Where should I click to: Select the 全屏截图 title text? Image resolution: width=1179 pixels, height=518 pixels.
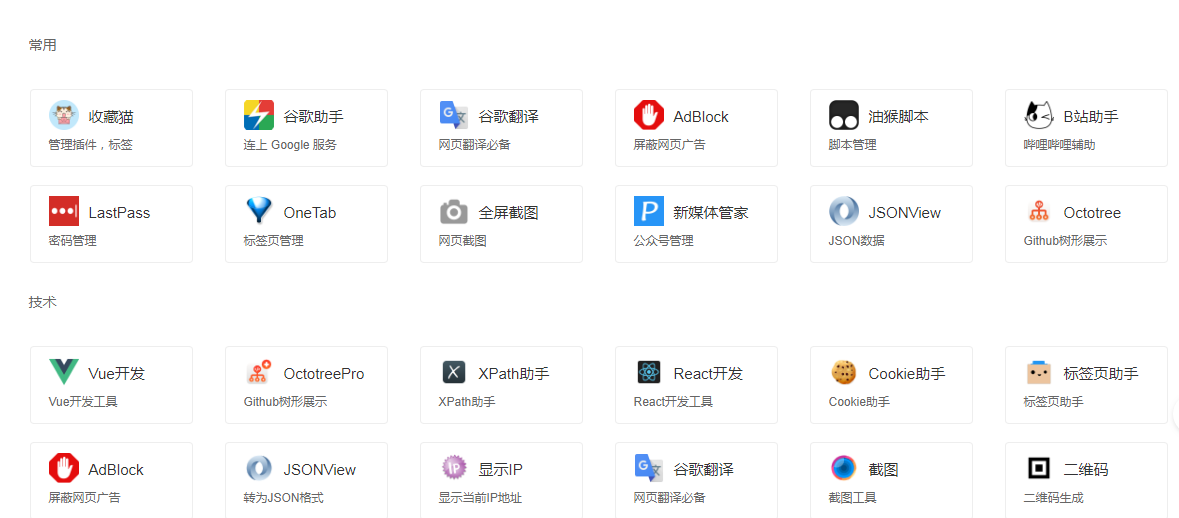[508, 213]
